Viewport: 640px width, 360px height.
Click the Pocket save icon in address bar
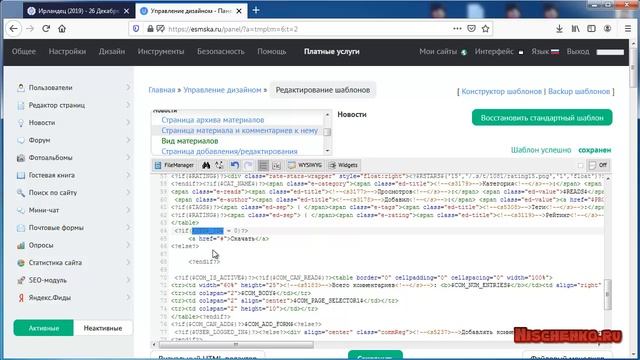pyautogui.click(x=471, y=29)
